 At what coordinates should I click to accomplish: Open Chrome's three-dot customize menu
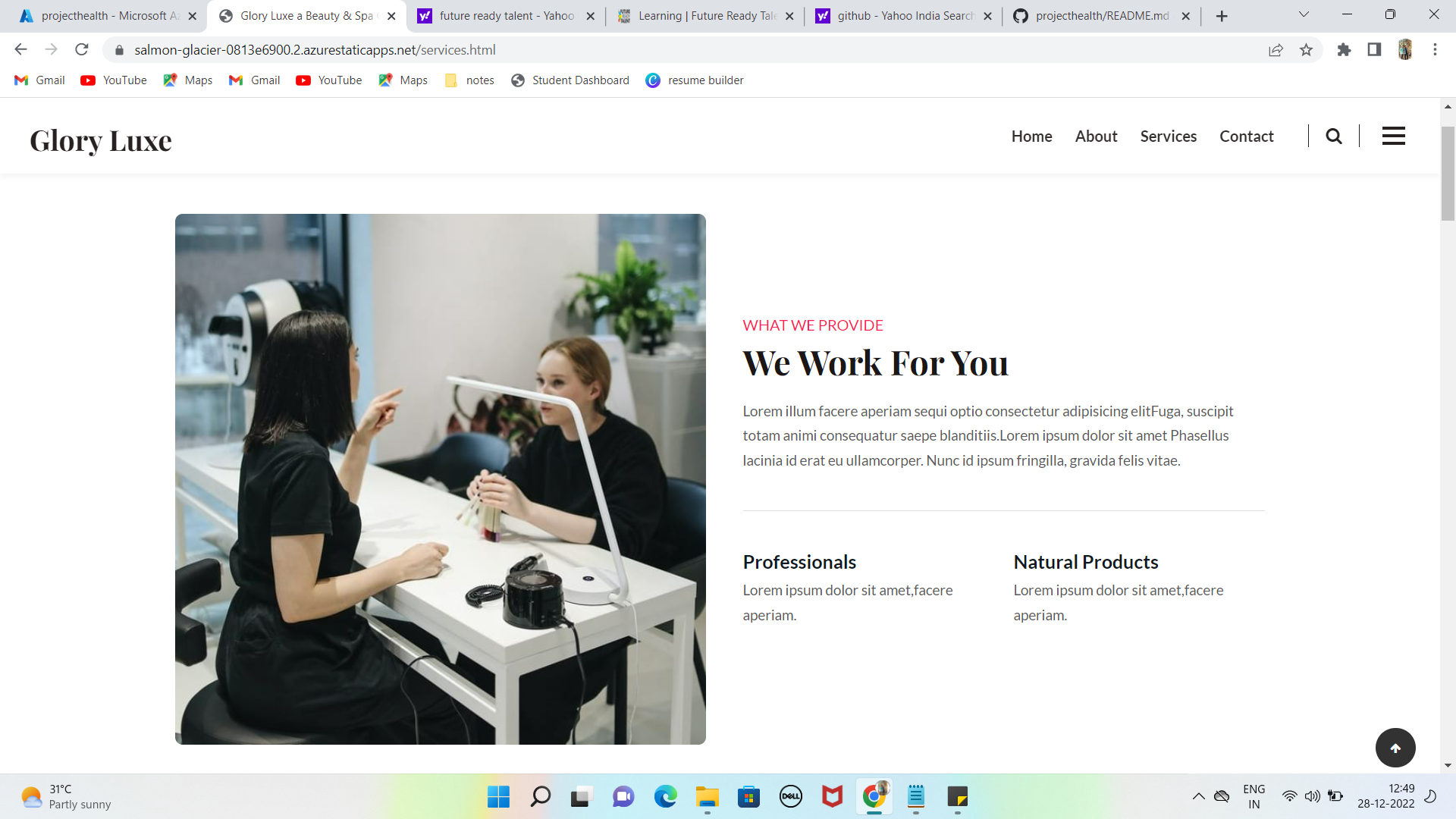pyautogui.click(x=1435, y=50)
